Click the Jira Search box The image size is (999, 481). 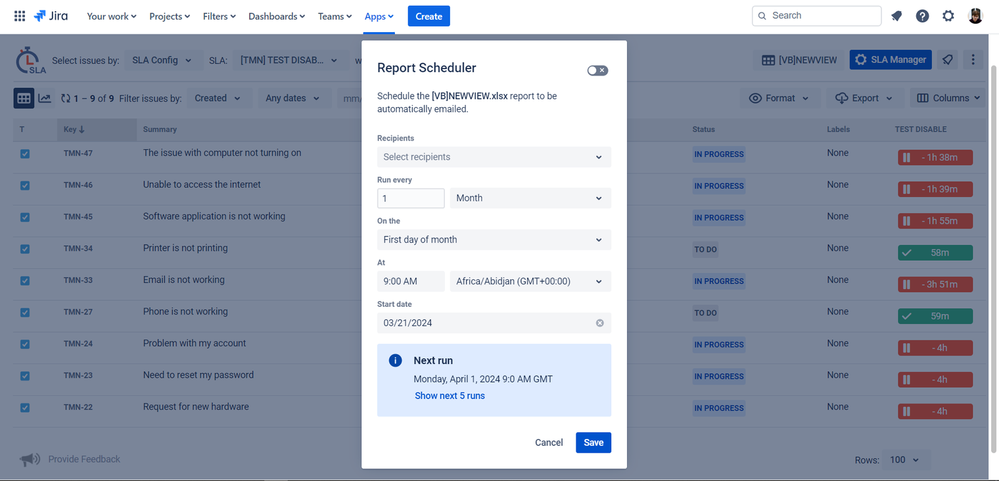tap(816, 16)
